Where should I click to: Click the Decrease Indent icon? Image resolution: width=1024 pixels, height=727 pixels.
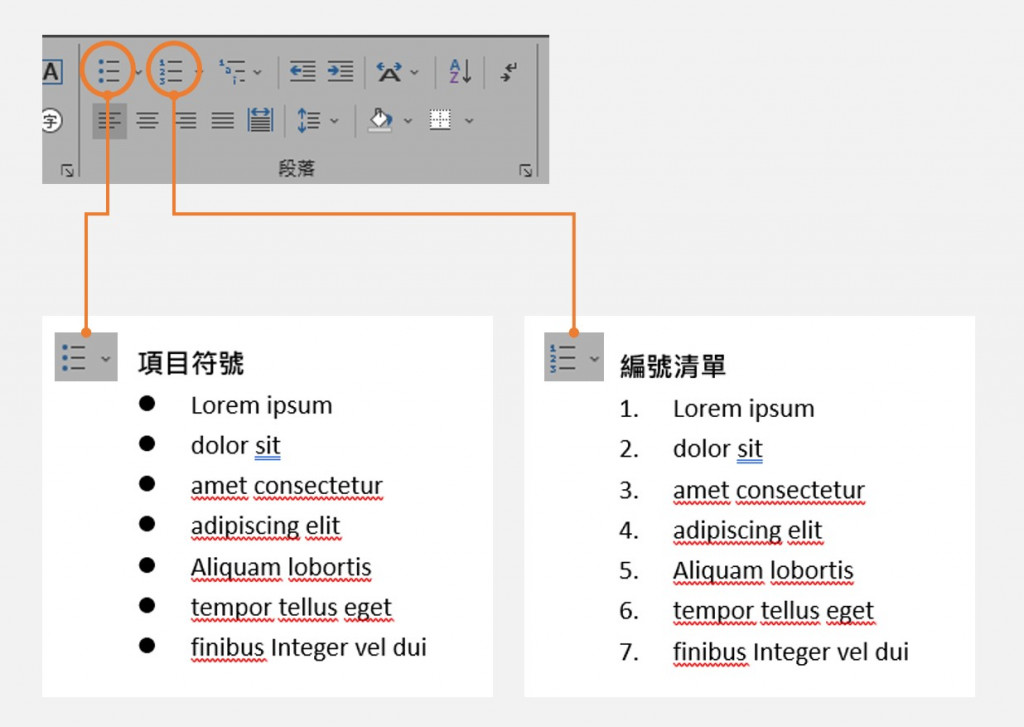pyautogui.click(x=302, y=71)
